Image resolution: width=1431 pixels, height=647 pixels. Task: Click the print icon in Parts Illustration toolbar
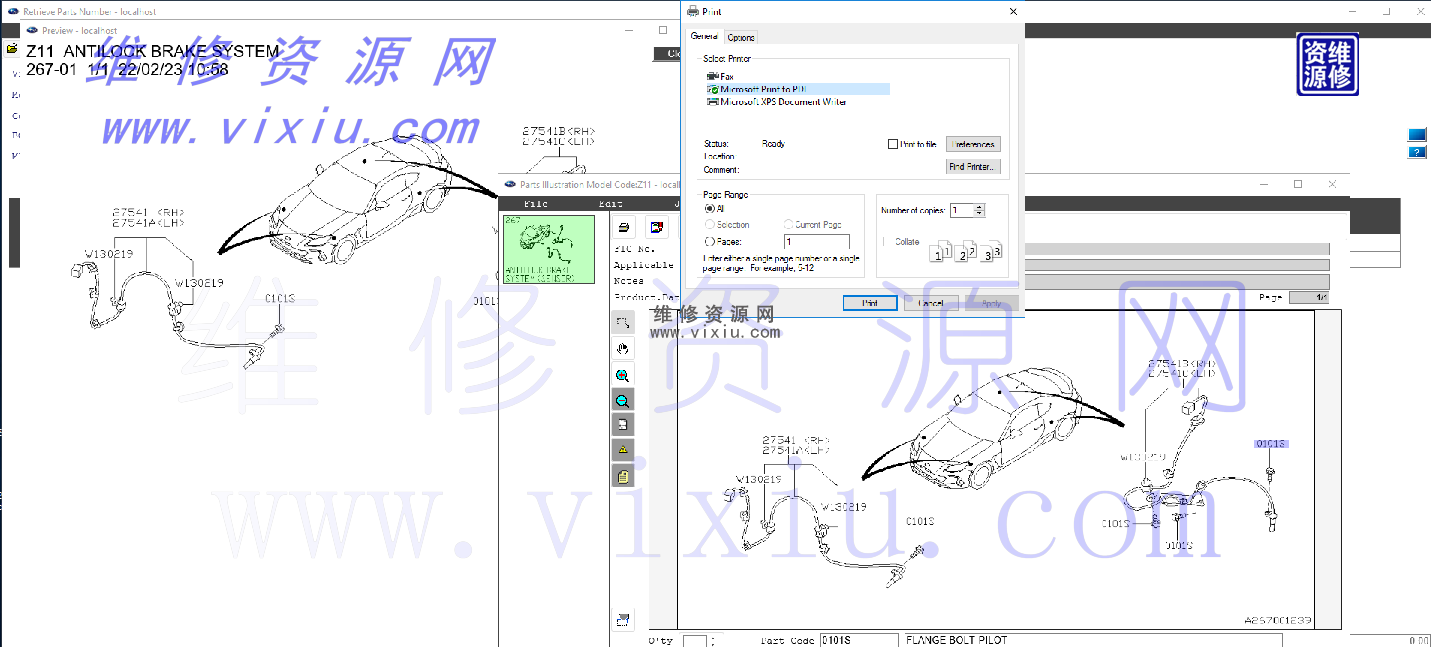pyautogui.click(x=624, y=227)
